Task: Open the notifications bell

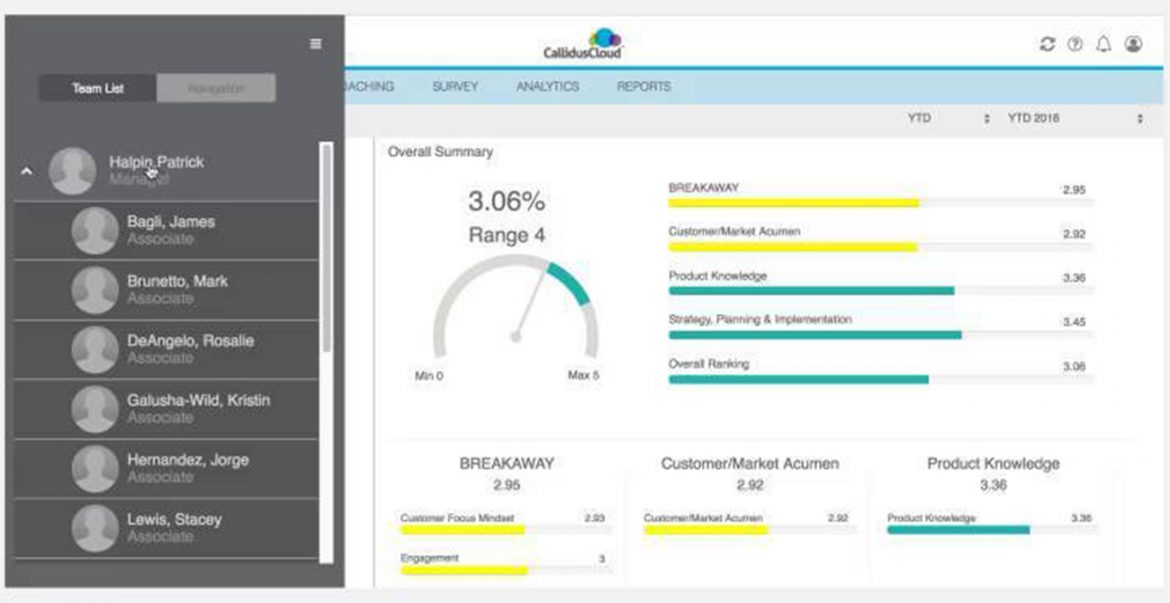Action: (1104, 44)
